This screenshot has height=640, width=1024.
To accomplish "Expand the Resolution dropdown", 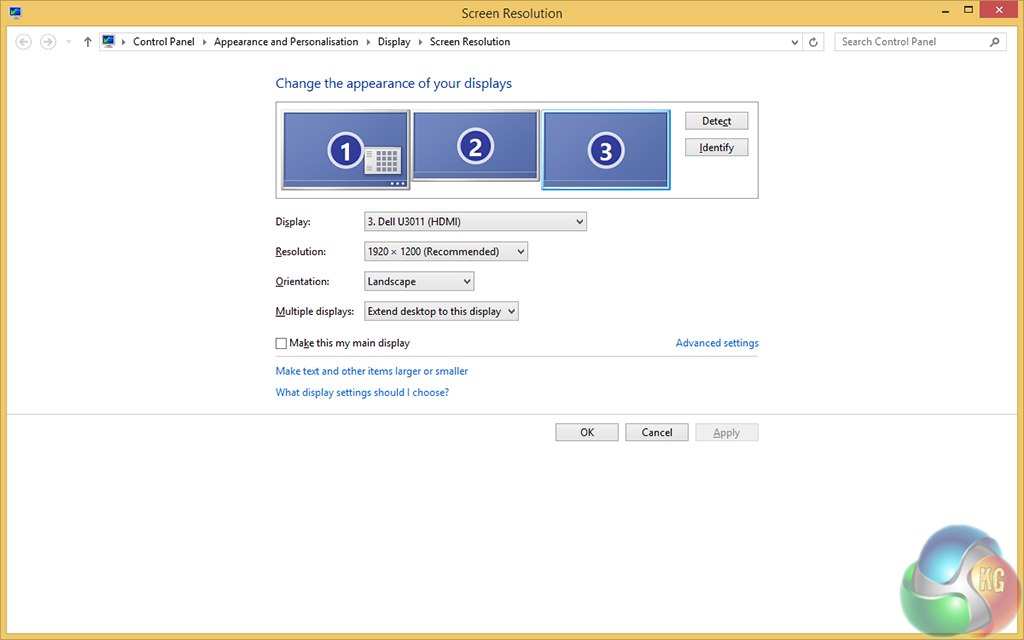I will click(x=445, y=252).
